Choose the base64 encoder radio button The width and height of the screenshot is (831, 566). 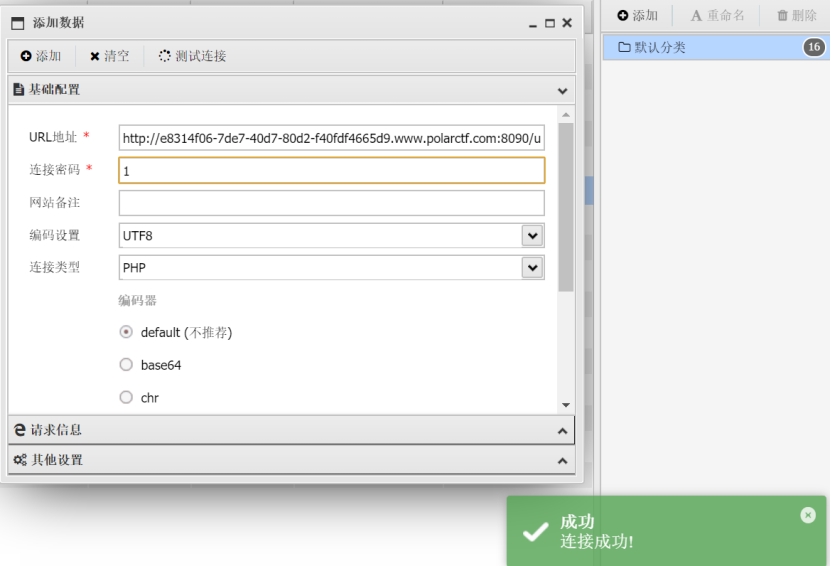pos(126,365)
